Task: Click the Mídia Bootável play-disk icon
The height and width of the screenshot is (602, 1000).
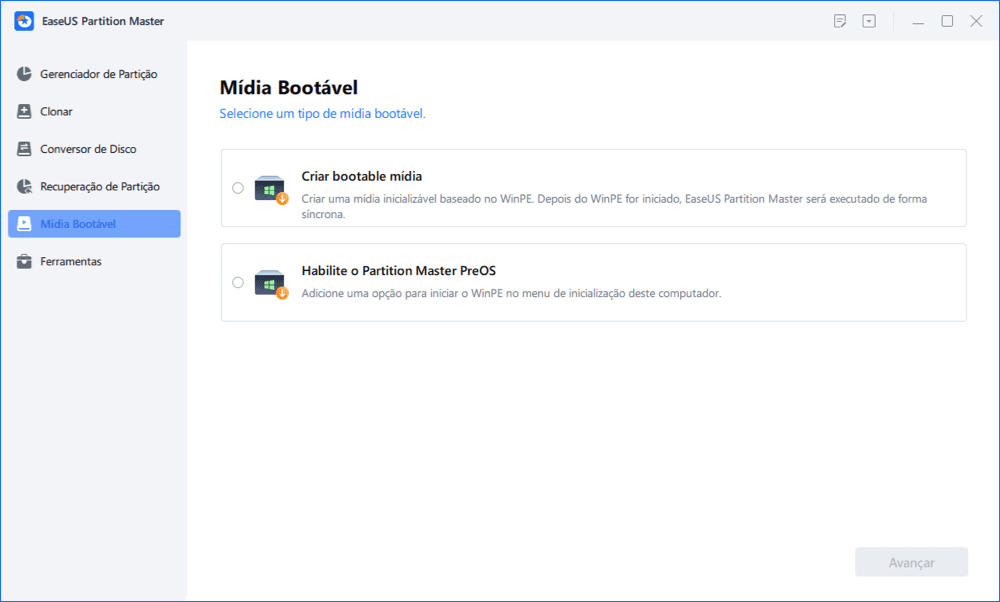Action: 24,224
